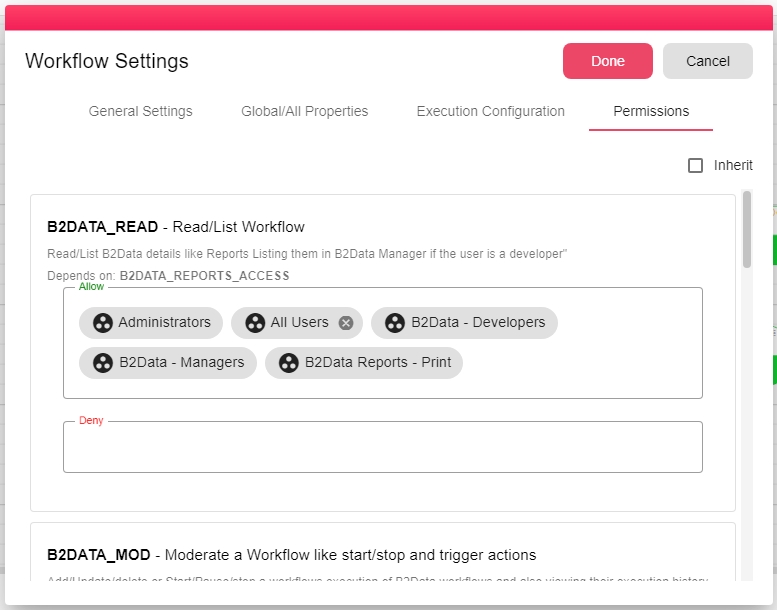Click the B2Data - Developers group icon

click(395, 323)
